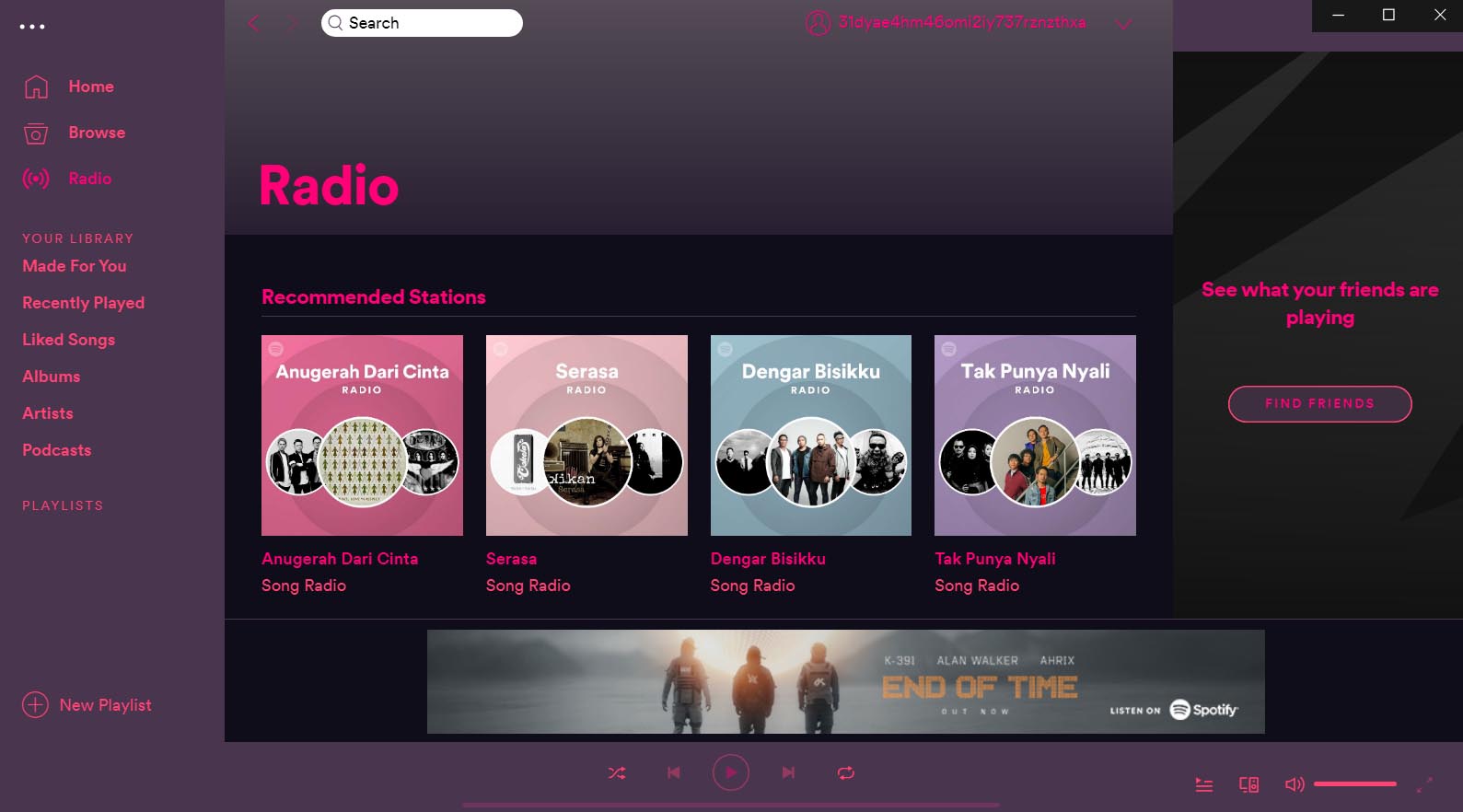This screenshot has height=812, width=1463.
Task: Open the connect to device menu
Action: pyautogui.click(x=1249, y=784)
